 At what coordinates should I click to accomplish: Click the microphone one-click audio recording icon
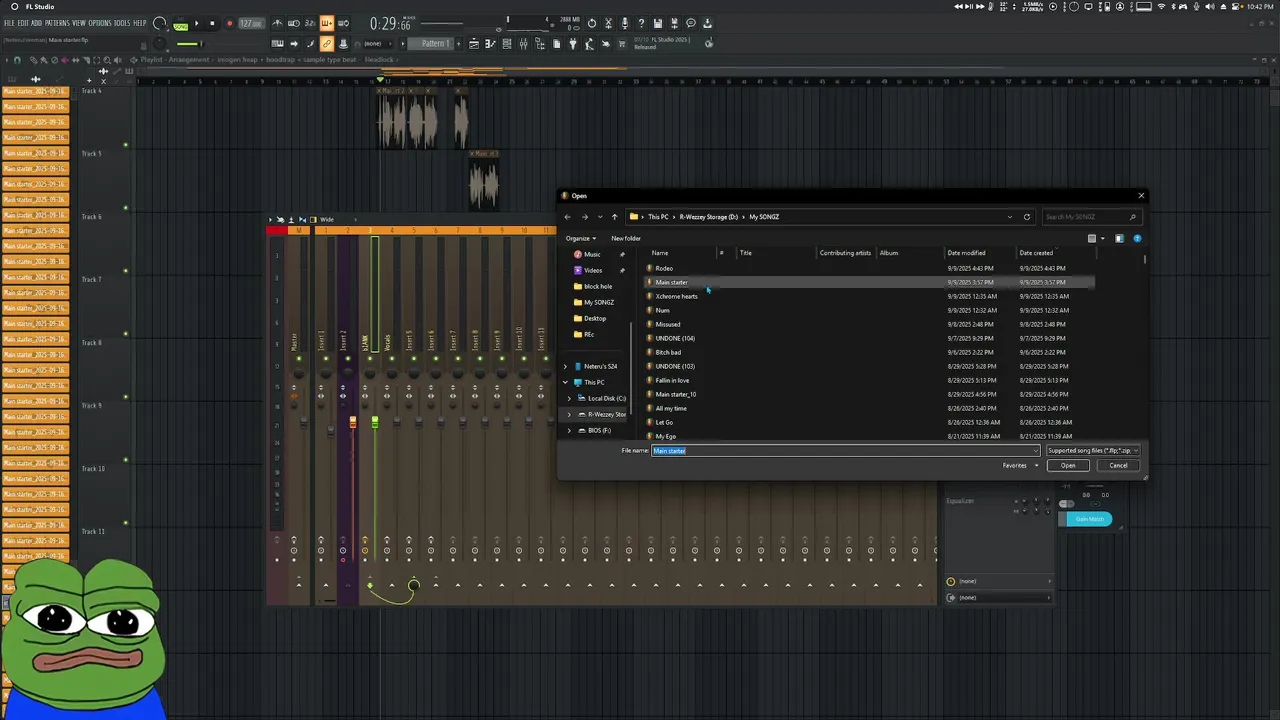coord(625,23)
